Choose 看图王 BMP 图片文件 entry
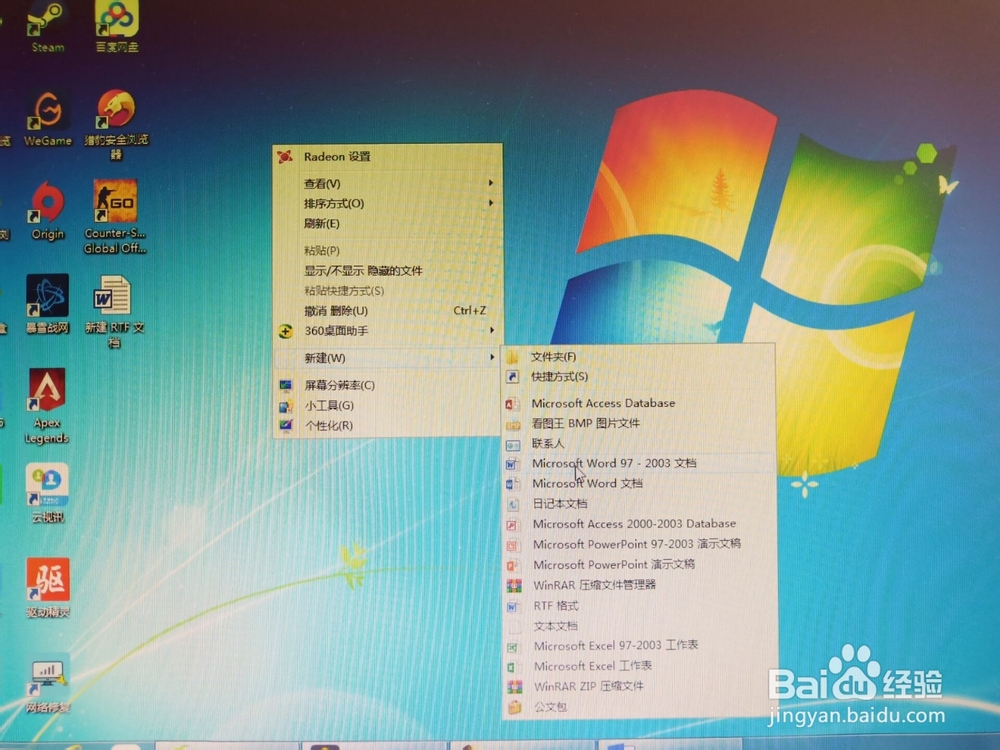 639,423
